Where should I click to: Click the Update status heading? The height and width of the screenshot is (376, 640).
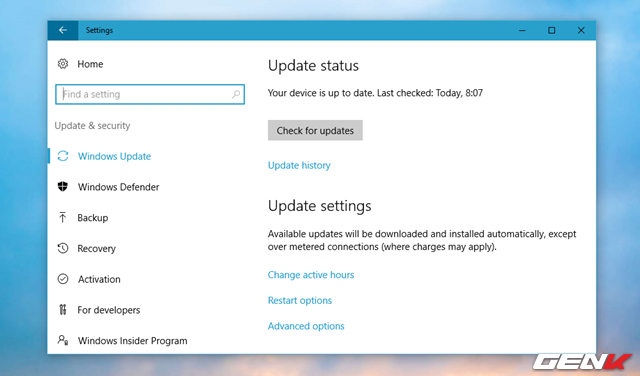pyautogui.click(x=313, y=66)
